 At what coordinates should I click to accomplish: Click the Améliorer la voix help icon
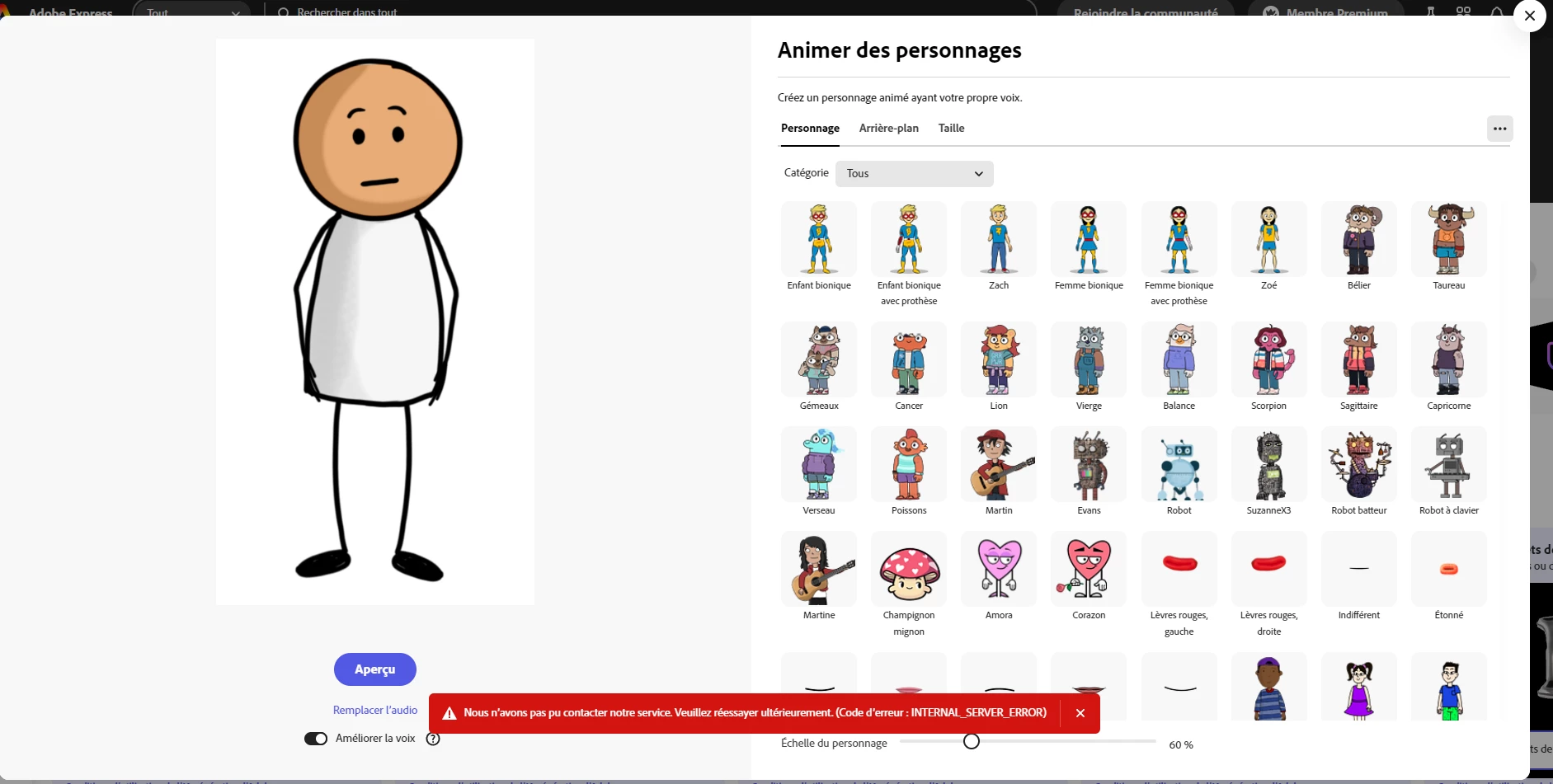(433, 739)
